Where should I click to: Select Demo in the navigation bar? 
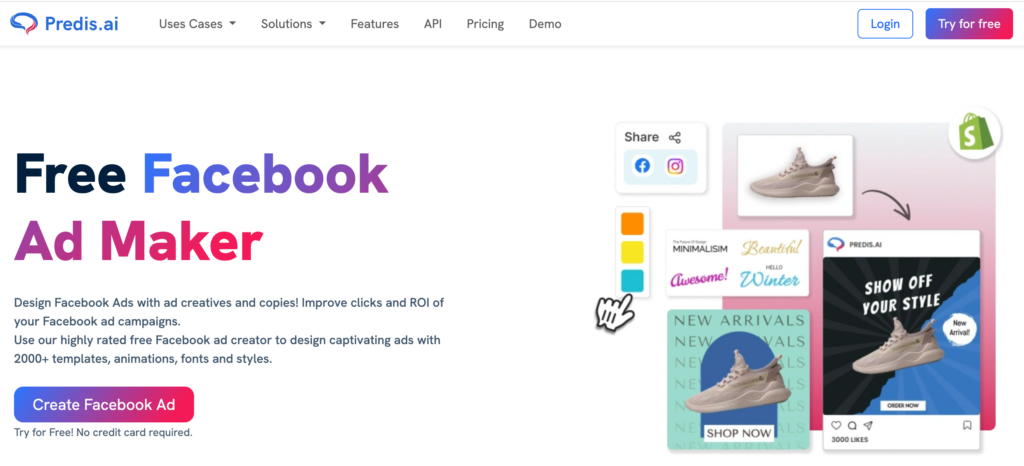point(545,24)
